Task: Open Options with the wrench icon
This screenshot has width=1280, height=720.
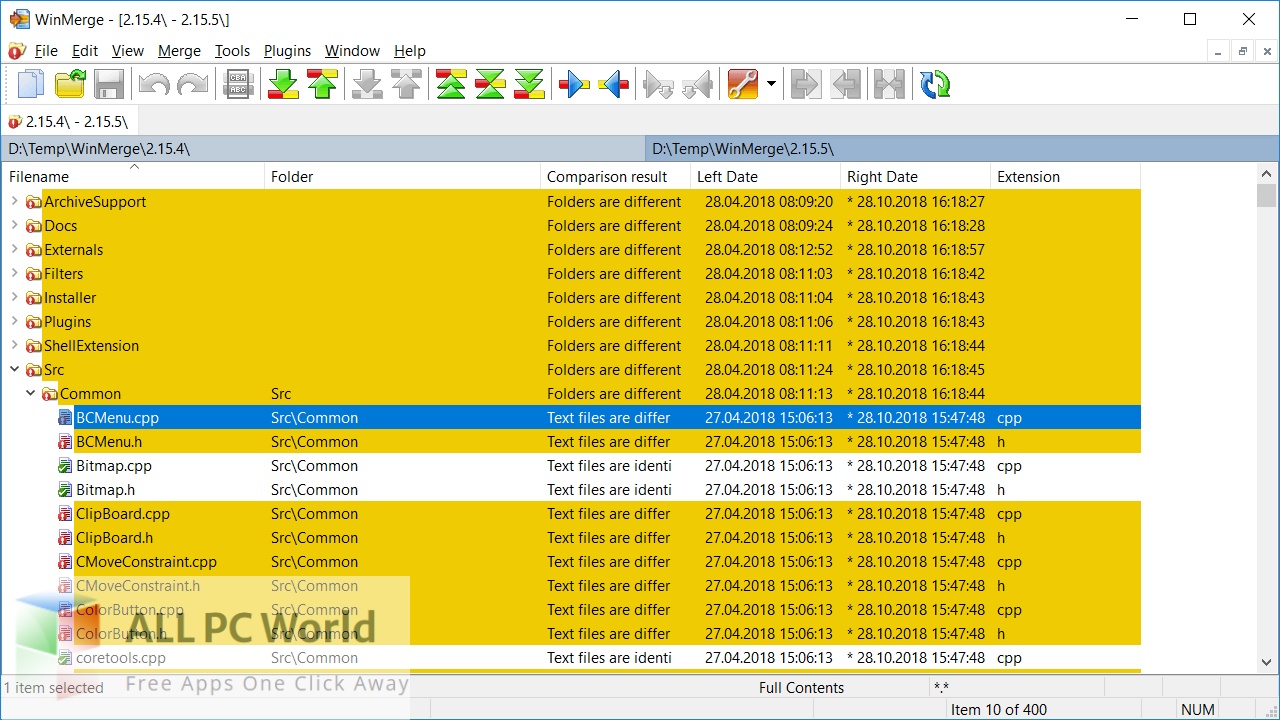Action: 743,85
